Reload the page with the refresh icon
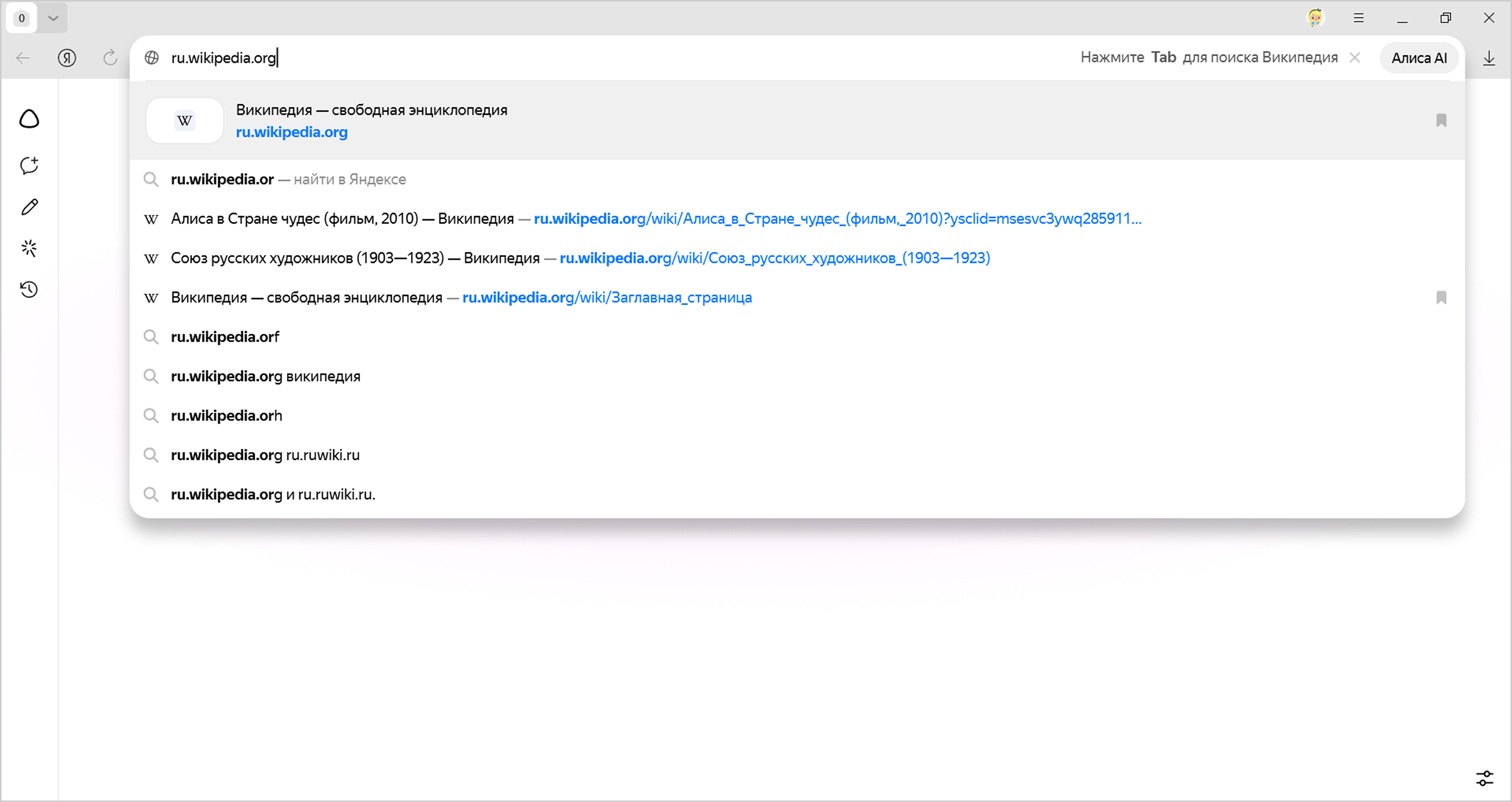 [x=110, y=57]
